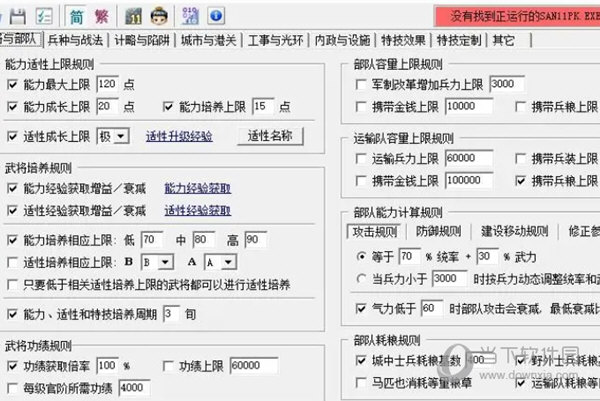The image size is (600, 401).
Task: Click the building number 11 toolbar icon
Action: [x=134, y=16]
